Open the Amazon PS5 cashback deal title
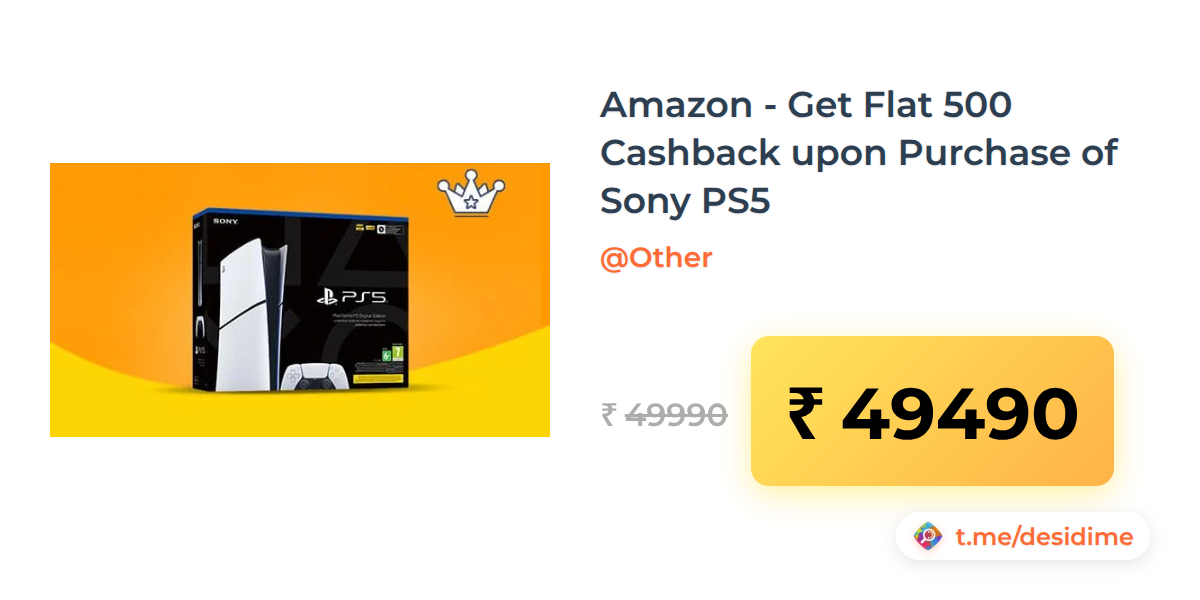 (859, 153)
